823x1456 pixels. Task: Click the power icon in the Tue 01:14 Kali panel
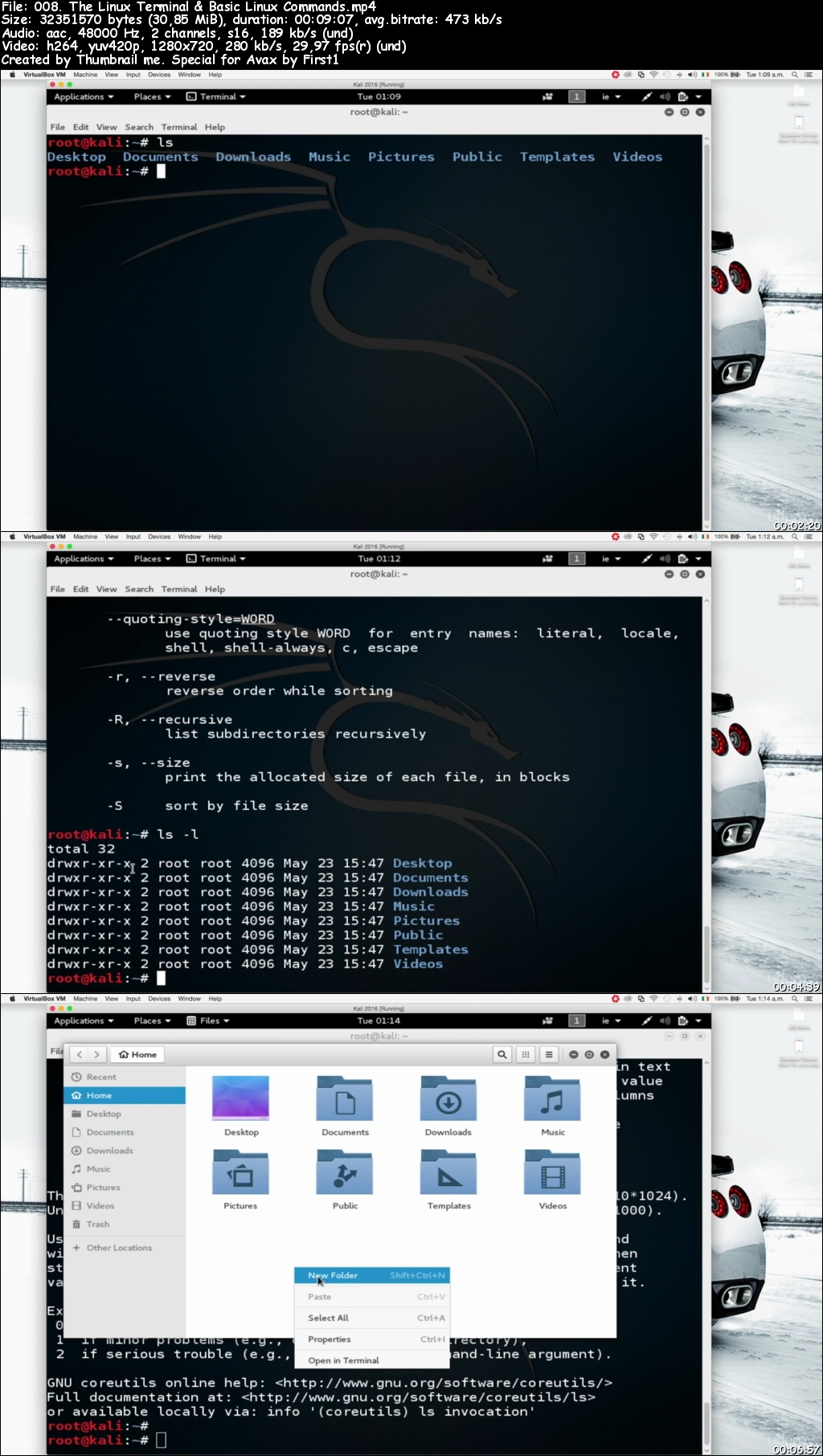[x=683, y=1020]
